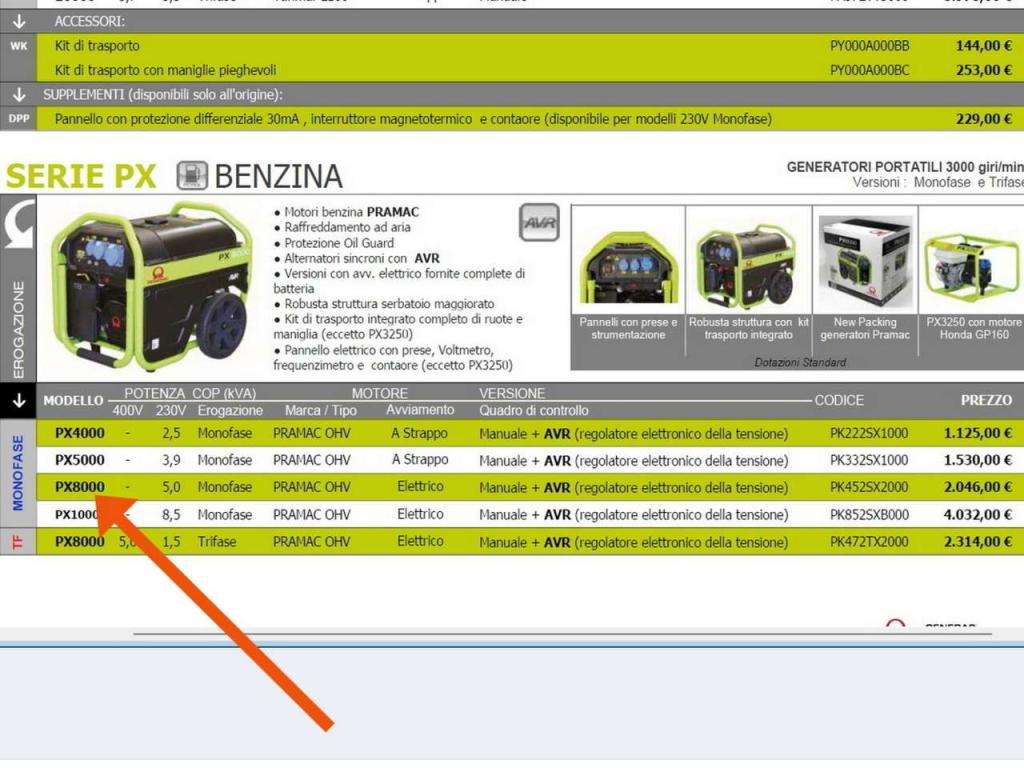Click the price 1.530,00 €

[x=978, y=460]
